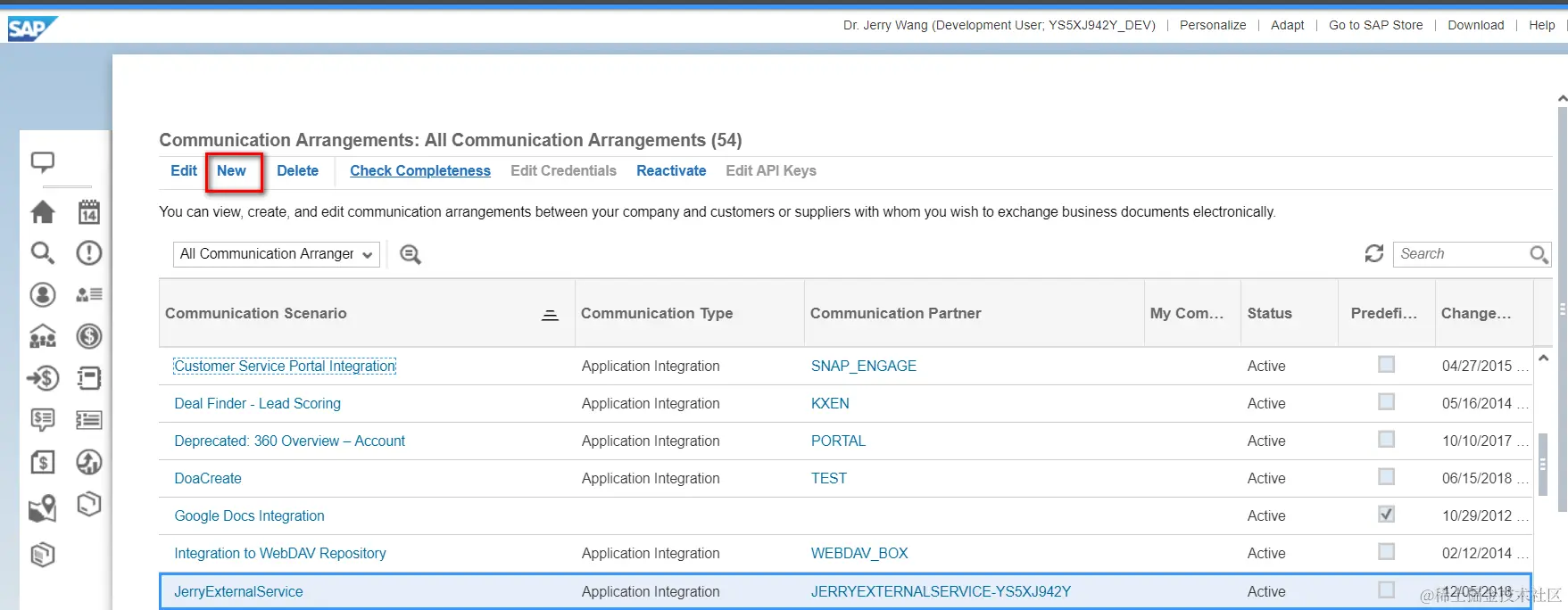Viewport: 1568px width, 610px height.
Task: Open the calendar icon in sidebar
Action: click(x=88, y=211)
